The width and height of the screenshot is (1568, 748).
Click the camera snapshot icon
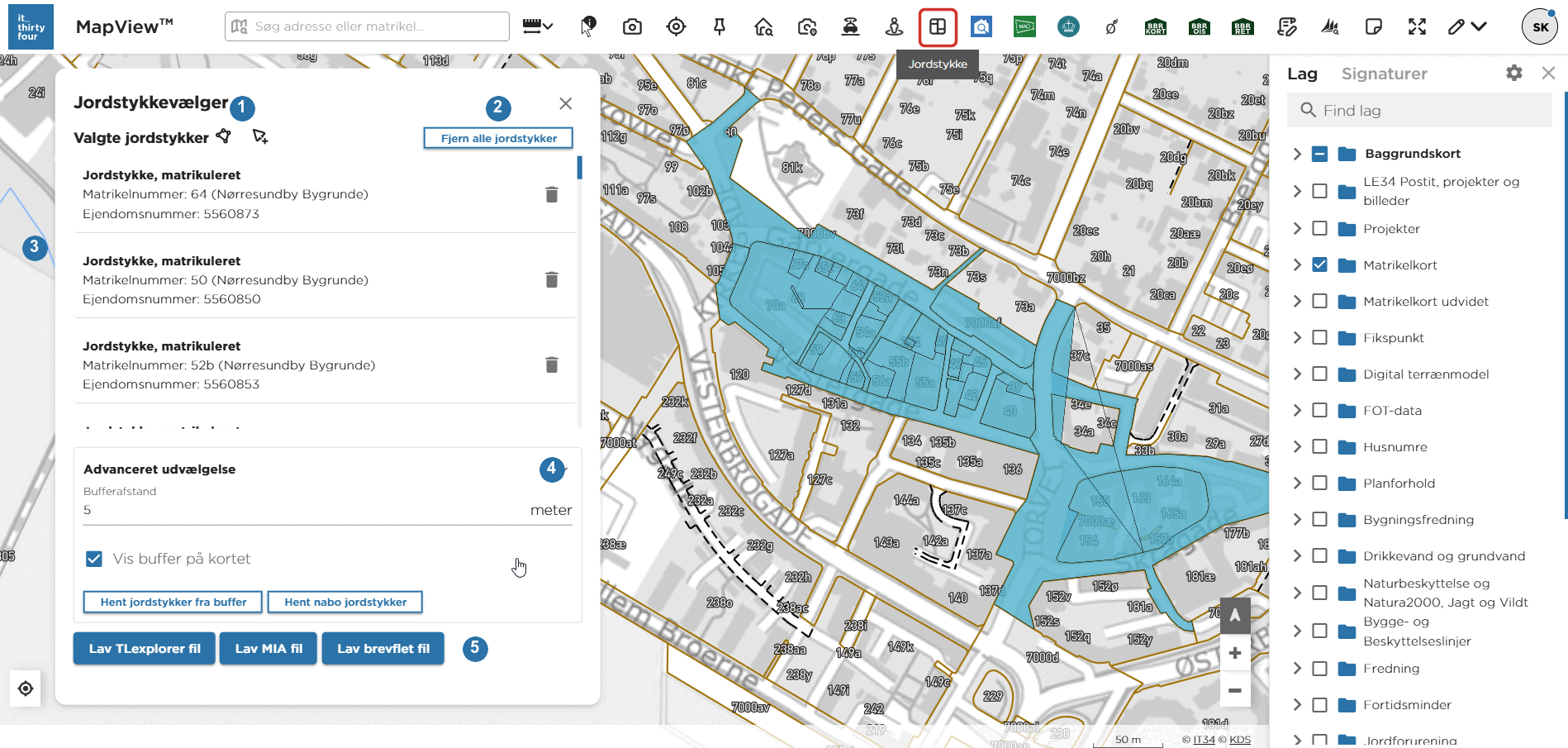pyautogui.click(x=632, y=26)
